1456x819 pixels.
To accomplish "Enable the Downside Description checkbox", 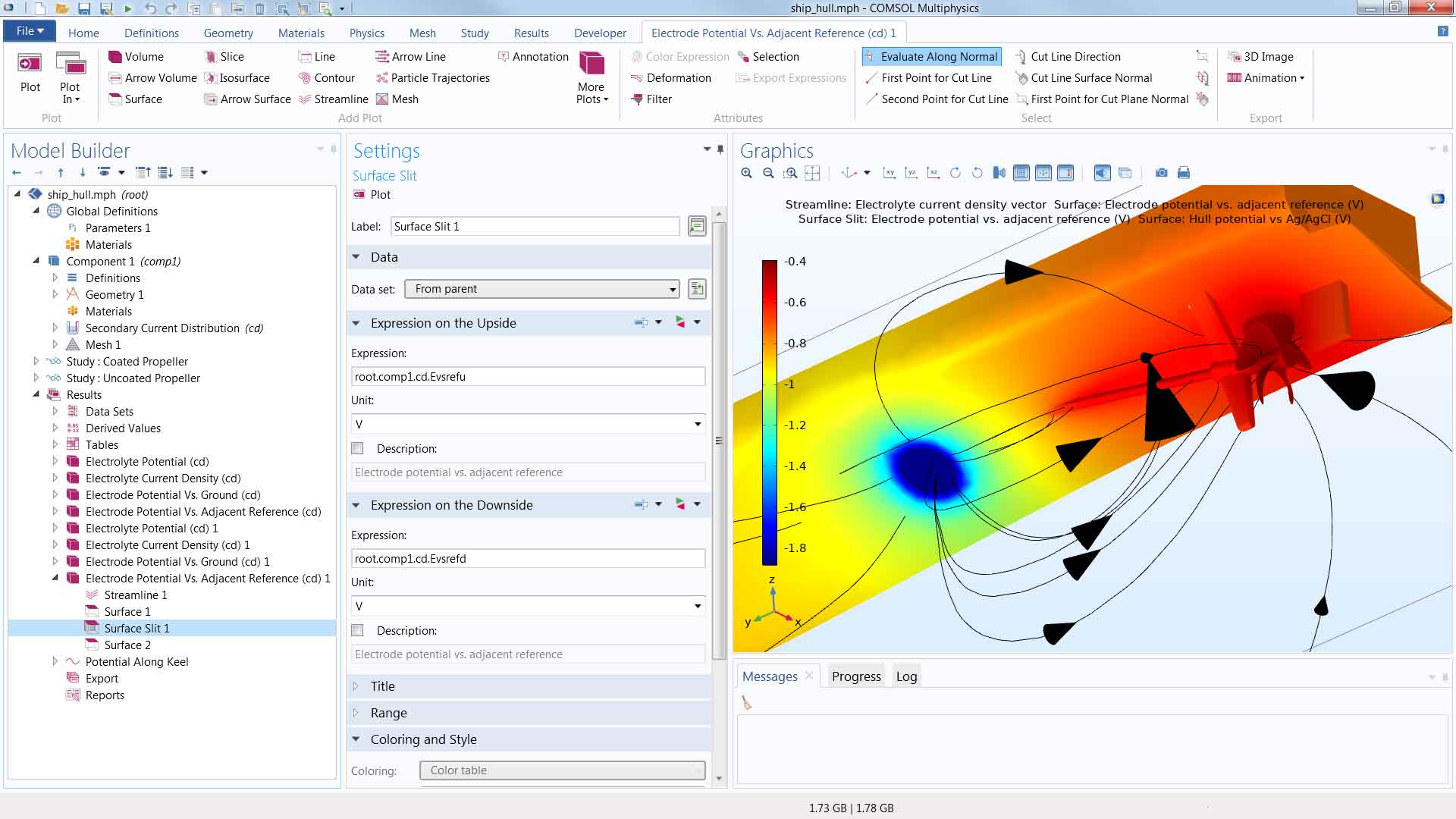I will (x=358, y=631).
